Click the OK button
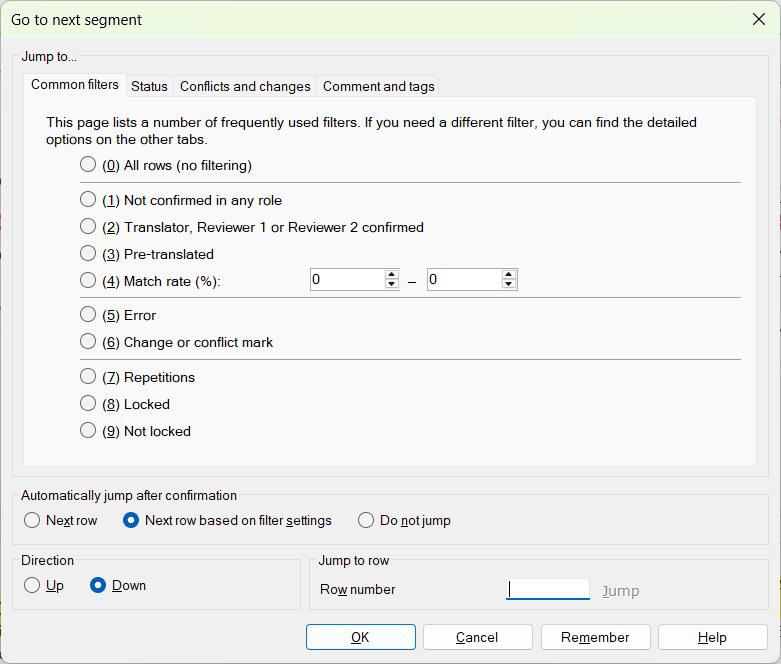The height and width of the screenshot is (664, 781). (x=360, y=637)
